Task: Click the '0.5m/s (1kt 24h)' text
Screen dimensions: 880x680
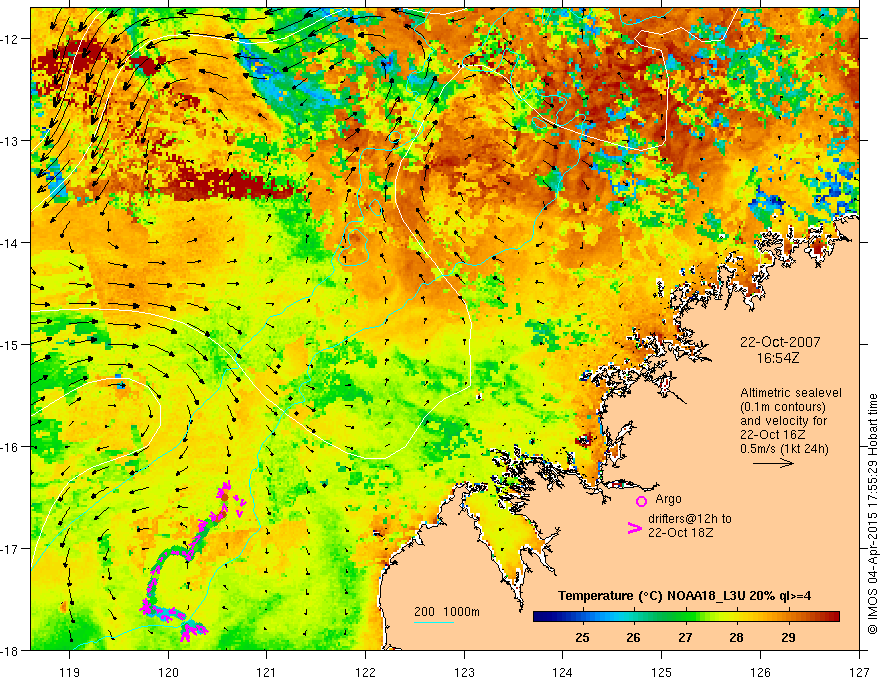Action: point(785,449)
